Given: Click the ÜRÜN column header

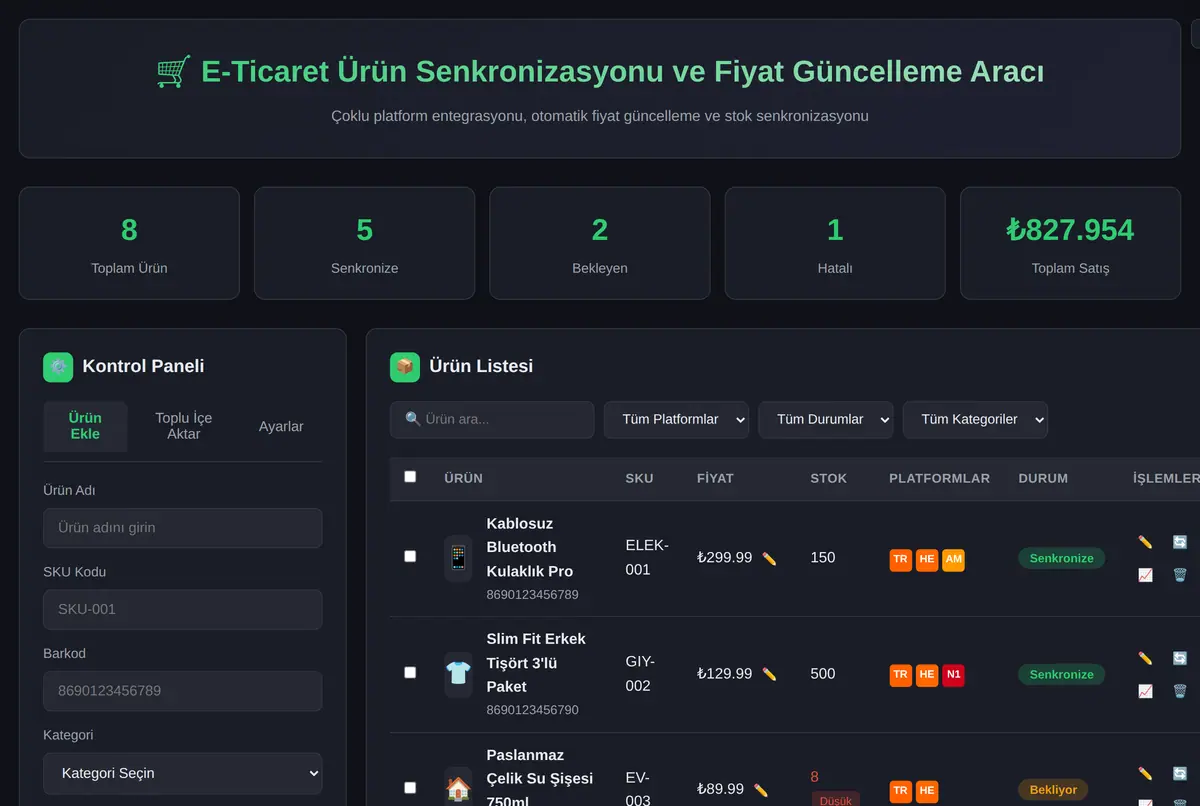Looking at the screenshot, I should pyautogui.click(x=464, y=479).
